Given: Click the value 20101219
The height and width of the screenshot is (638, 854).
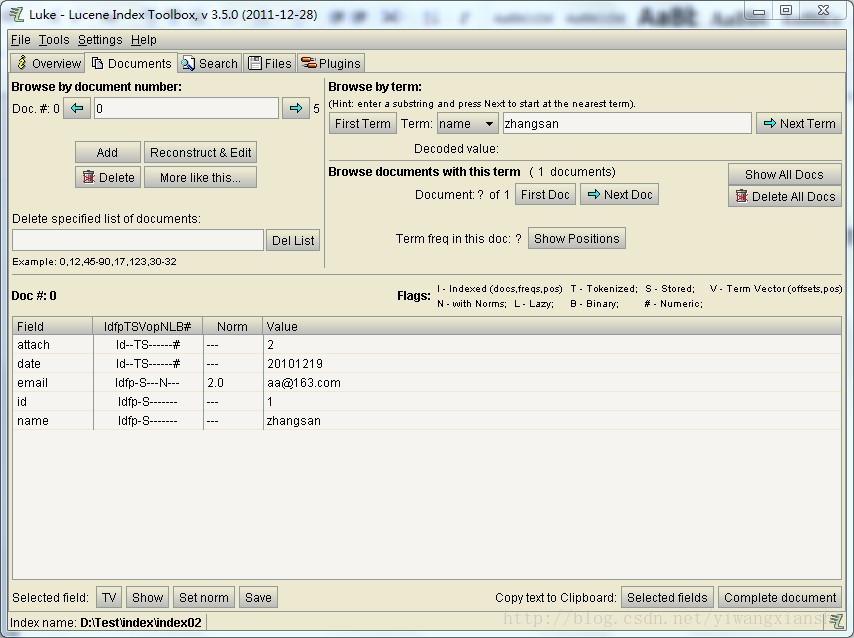Looking at the screenshot, I should (295, 363).
